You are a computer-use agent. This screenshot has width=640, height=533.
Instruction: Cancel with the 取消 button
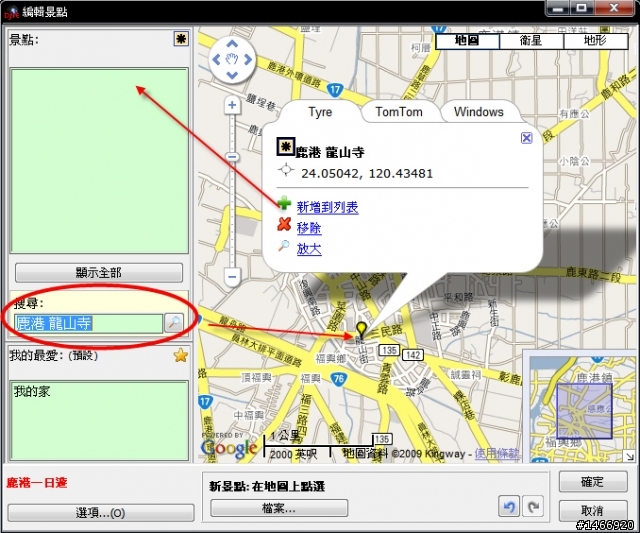click(593, 511)
